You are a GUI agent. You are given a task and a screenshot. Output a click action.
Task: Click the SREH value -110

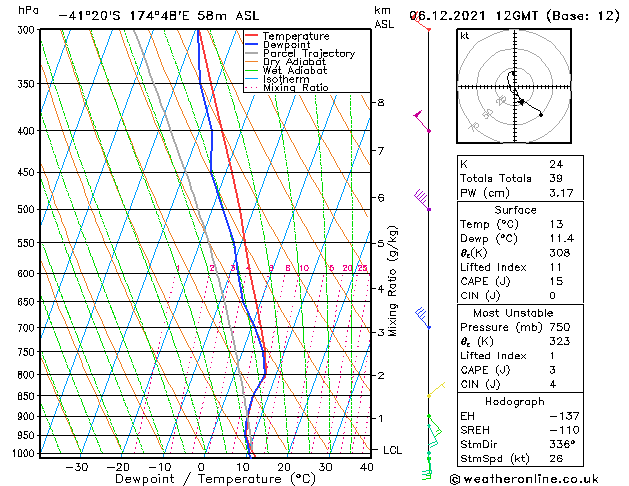click(564, 430)
